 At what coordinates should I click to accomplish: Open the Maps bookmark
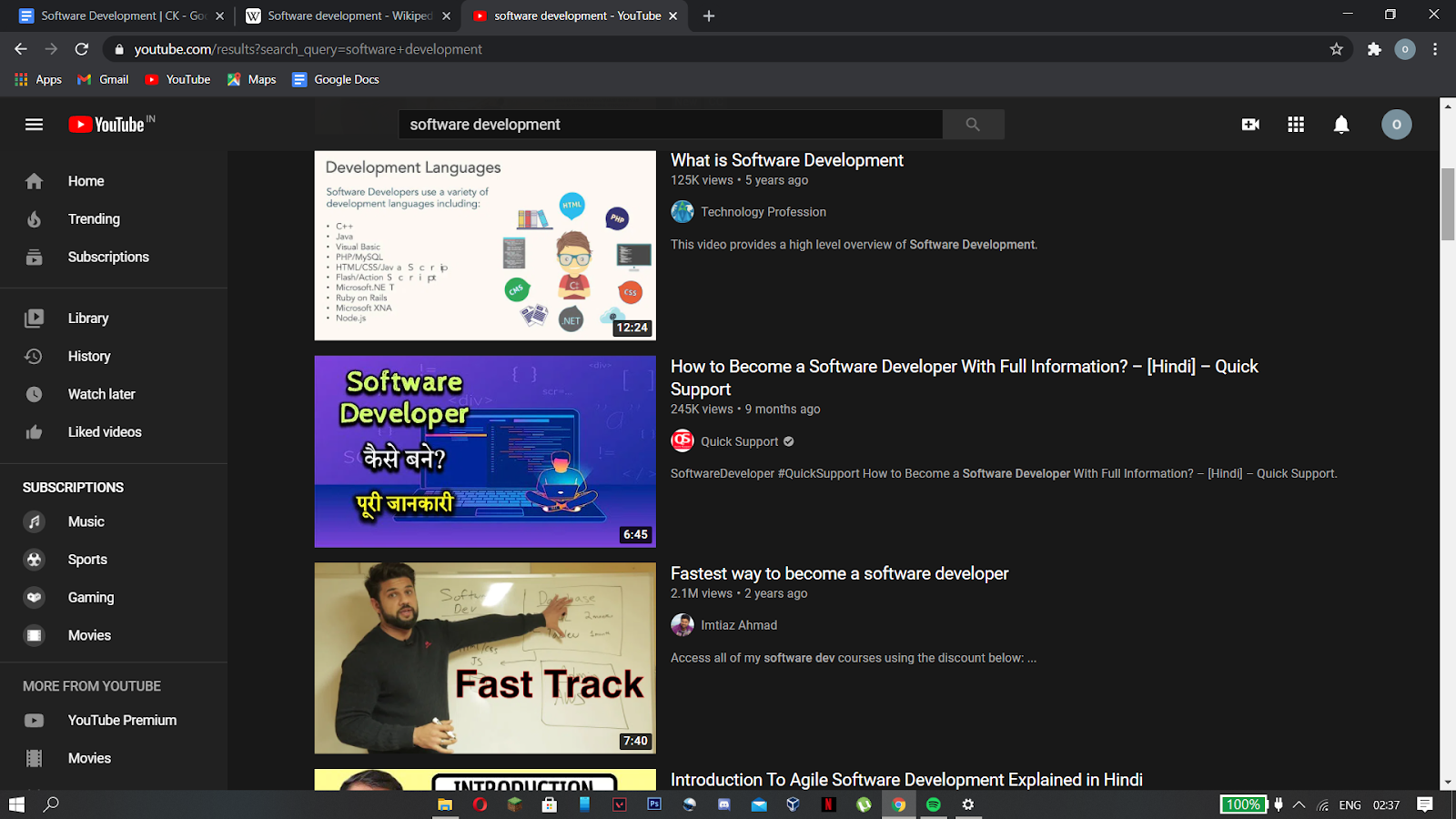251,80
